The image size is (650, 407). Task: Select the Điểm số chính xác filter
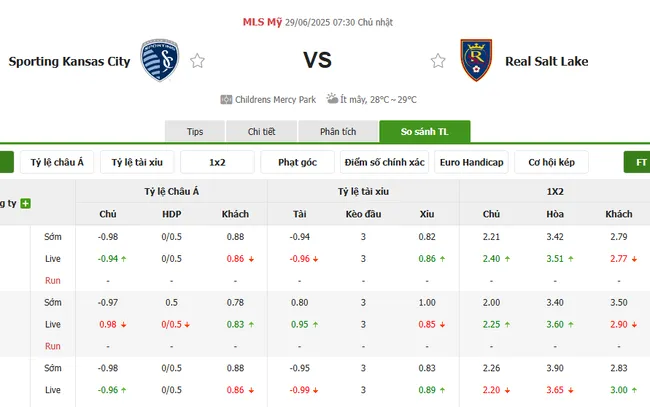coord(384,162)
